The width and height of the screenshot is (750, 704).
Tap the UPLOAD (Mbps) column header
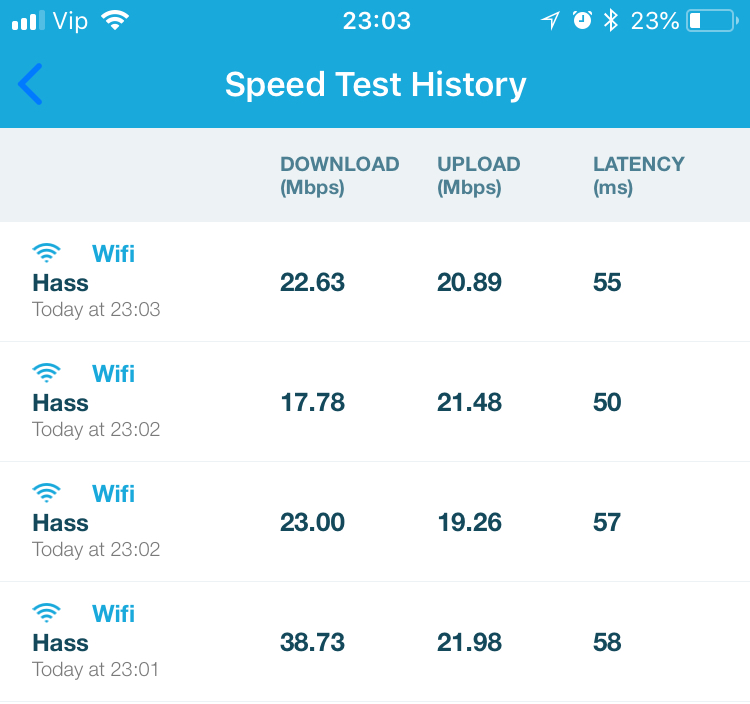tap(478, 175)
